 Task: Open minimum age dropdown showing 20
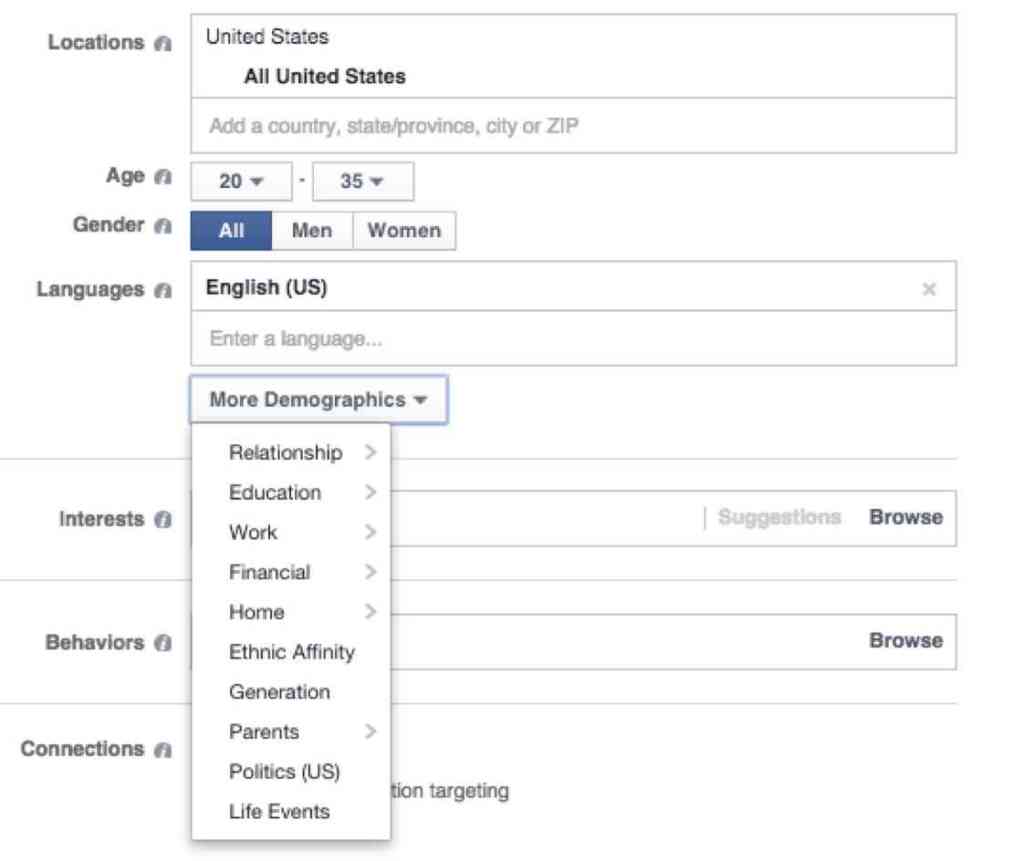[x=241, y=182]
